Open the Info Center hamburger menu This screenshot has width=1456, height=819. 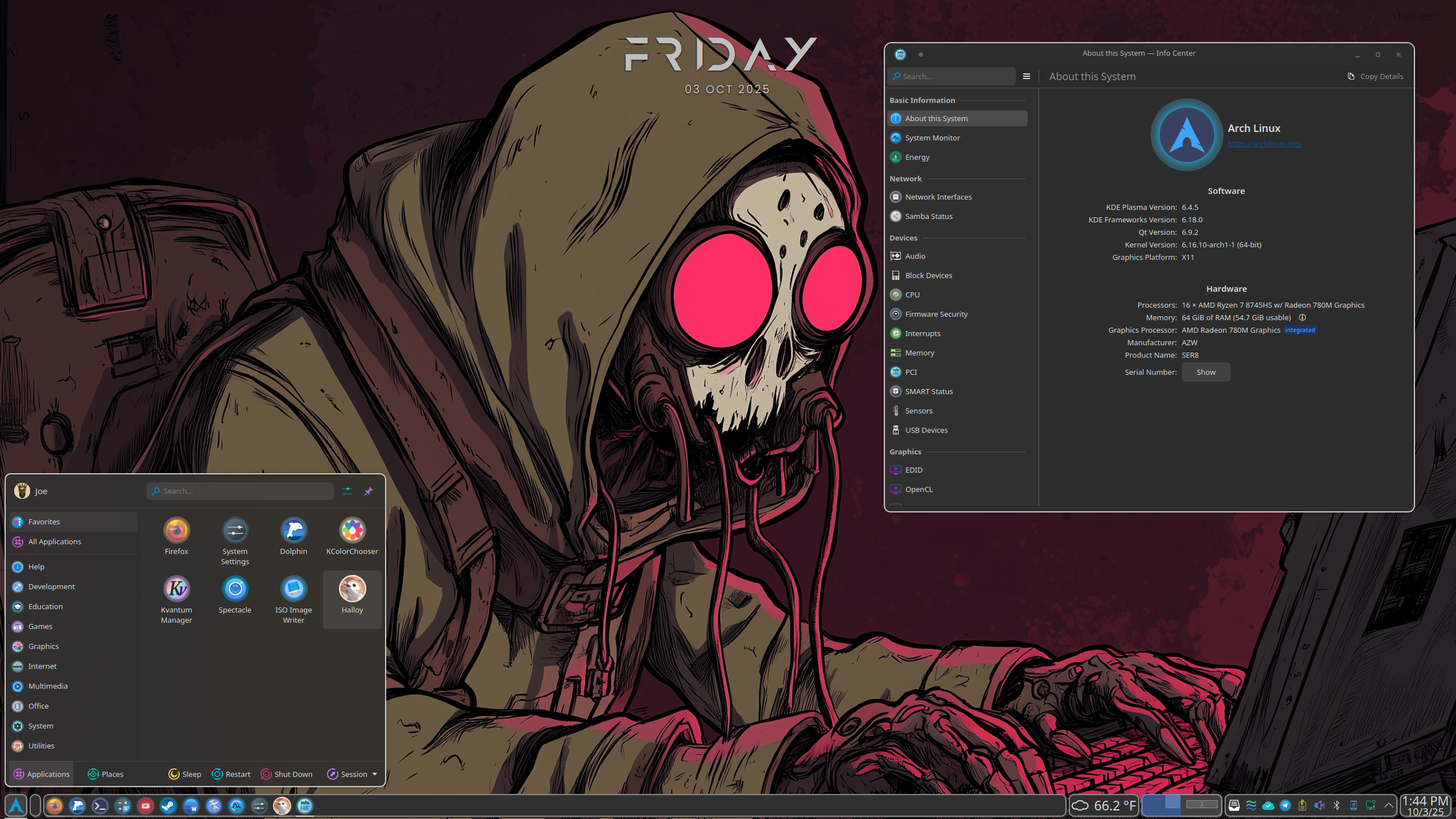pyautogui.click(x=1027, y=76)
